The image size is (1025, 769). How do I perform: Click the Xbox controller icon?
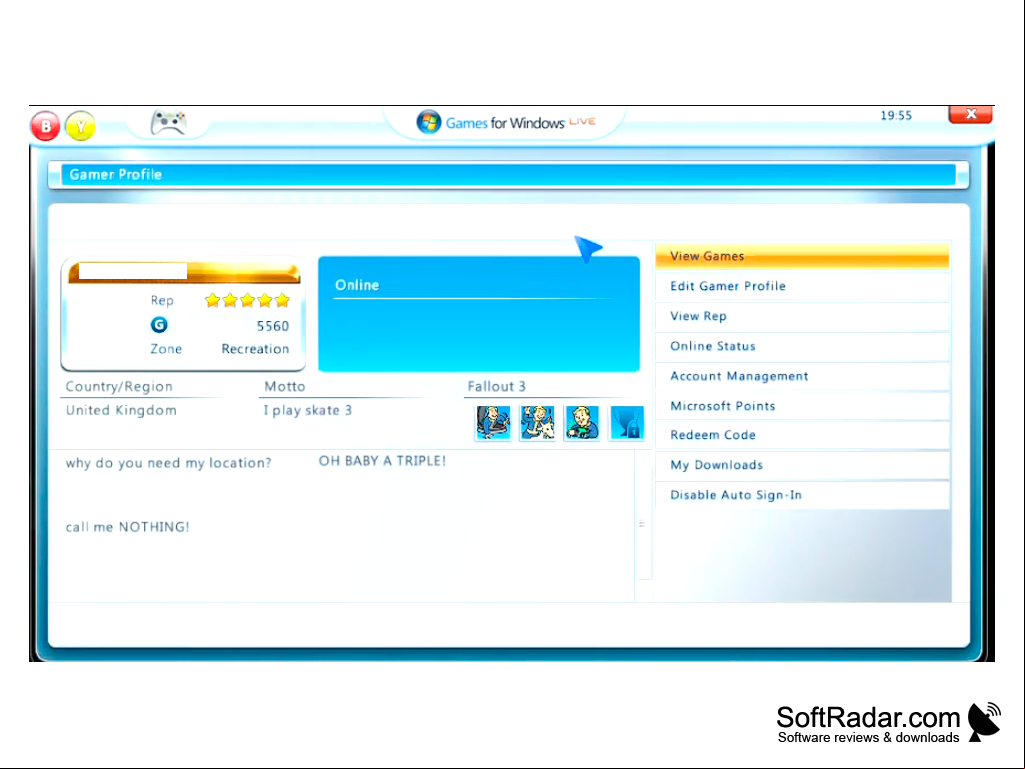point(169,122)
